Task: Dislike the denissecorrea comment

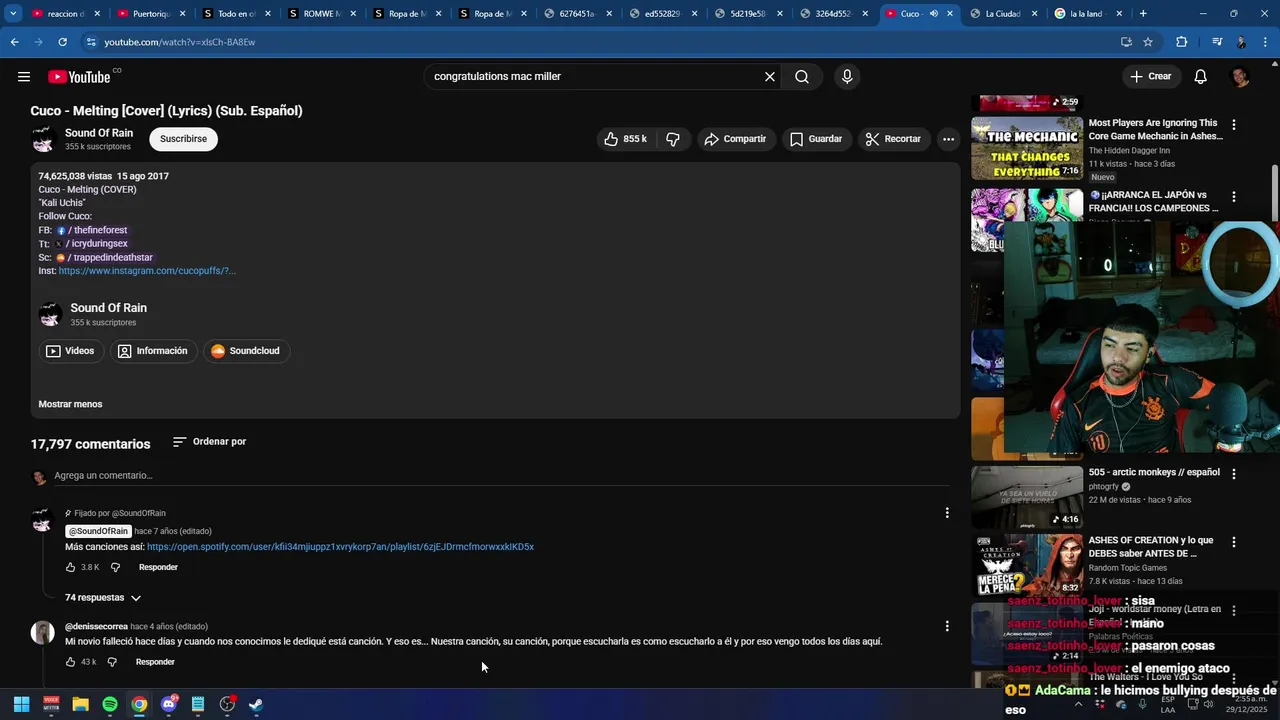Action: 112,662
